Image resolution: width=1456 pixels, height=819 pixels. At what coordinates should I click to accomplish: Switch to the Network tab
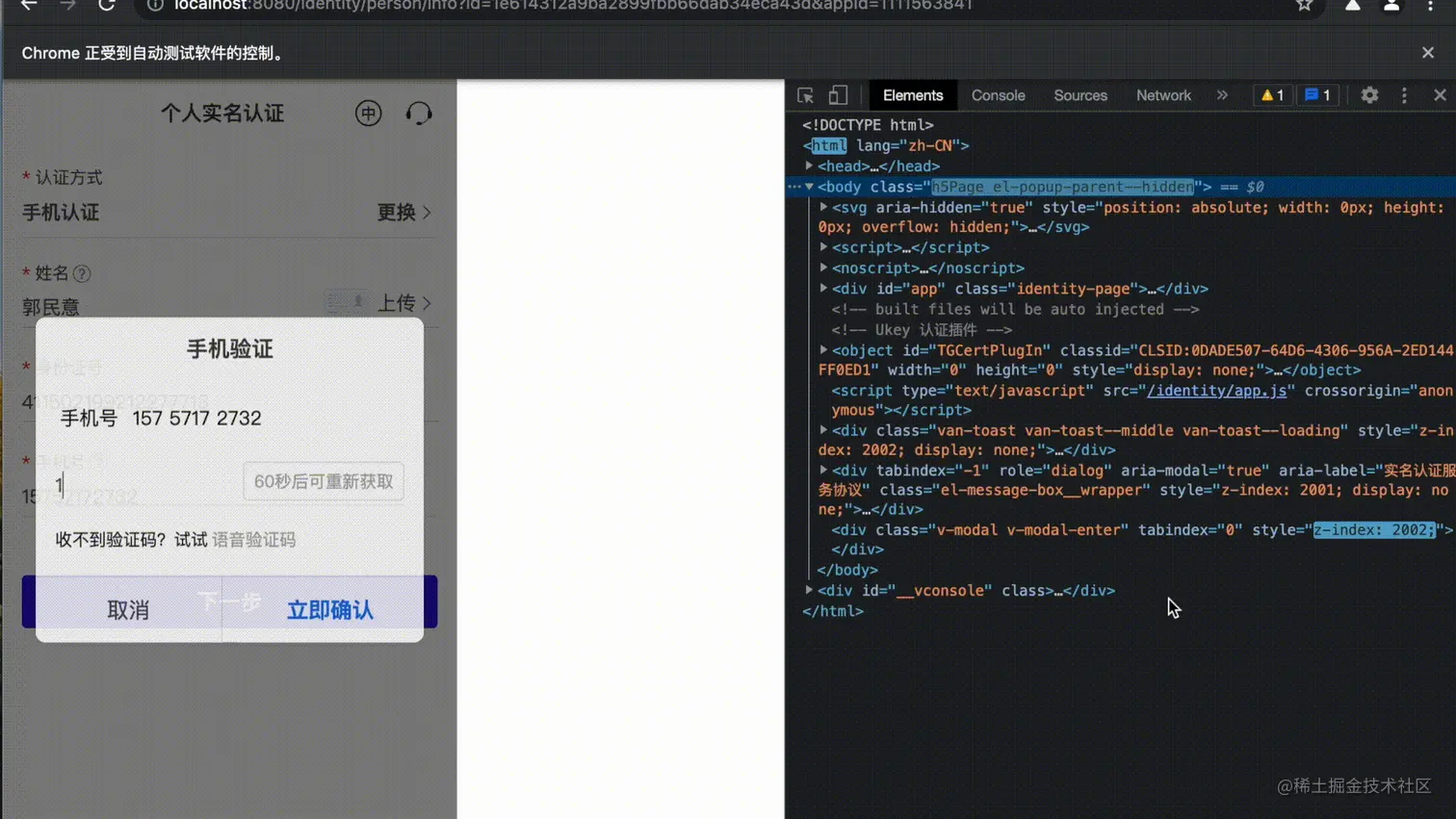pyautogui.click(x=1162, y=94)
